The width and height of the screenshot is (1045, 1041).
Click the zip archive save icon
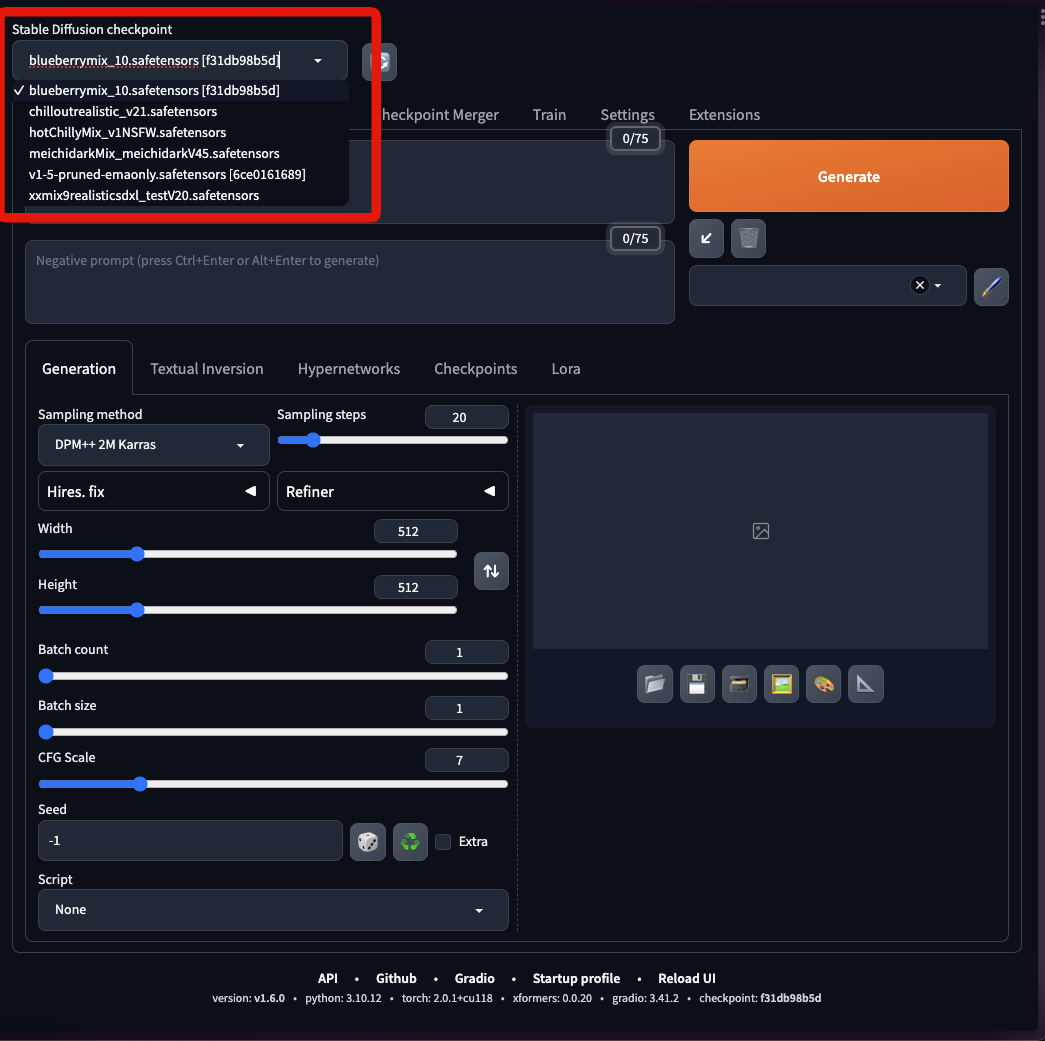(x=739, y=684)
